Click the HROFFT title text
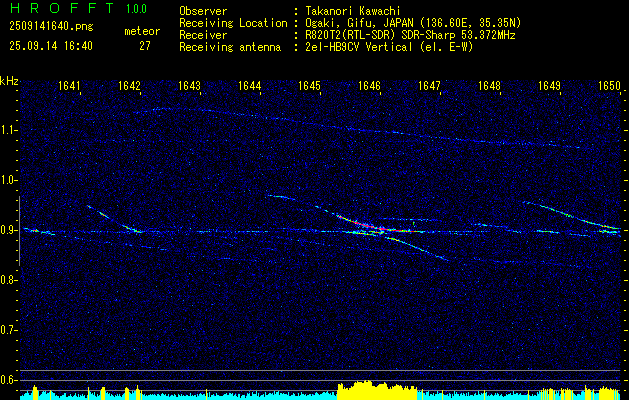The image size is (629, 400). 61,8
